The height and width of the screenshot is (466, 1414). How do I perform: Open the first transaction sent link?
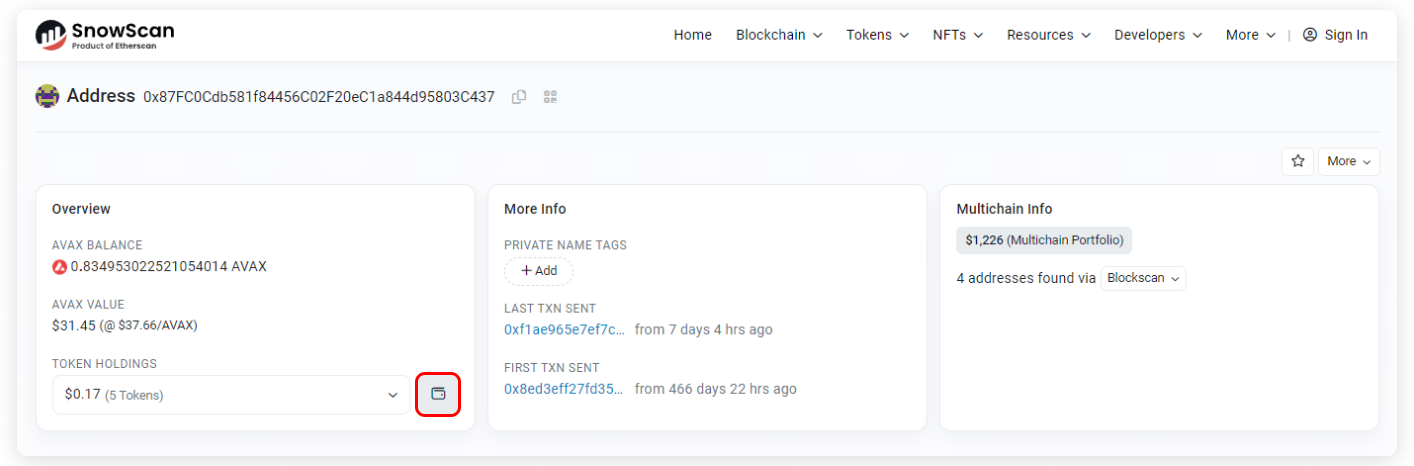click(x=564, y=388)
